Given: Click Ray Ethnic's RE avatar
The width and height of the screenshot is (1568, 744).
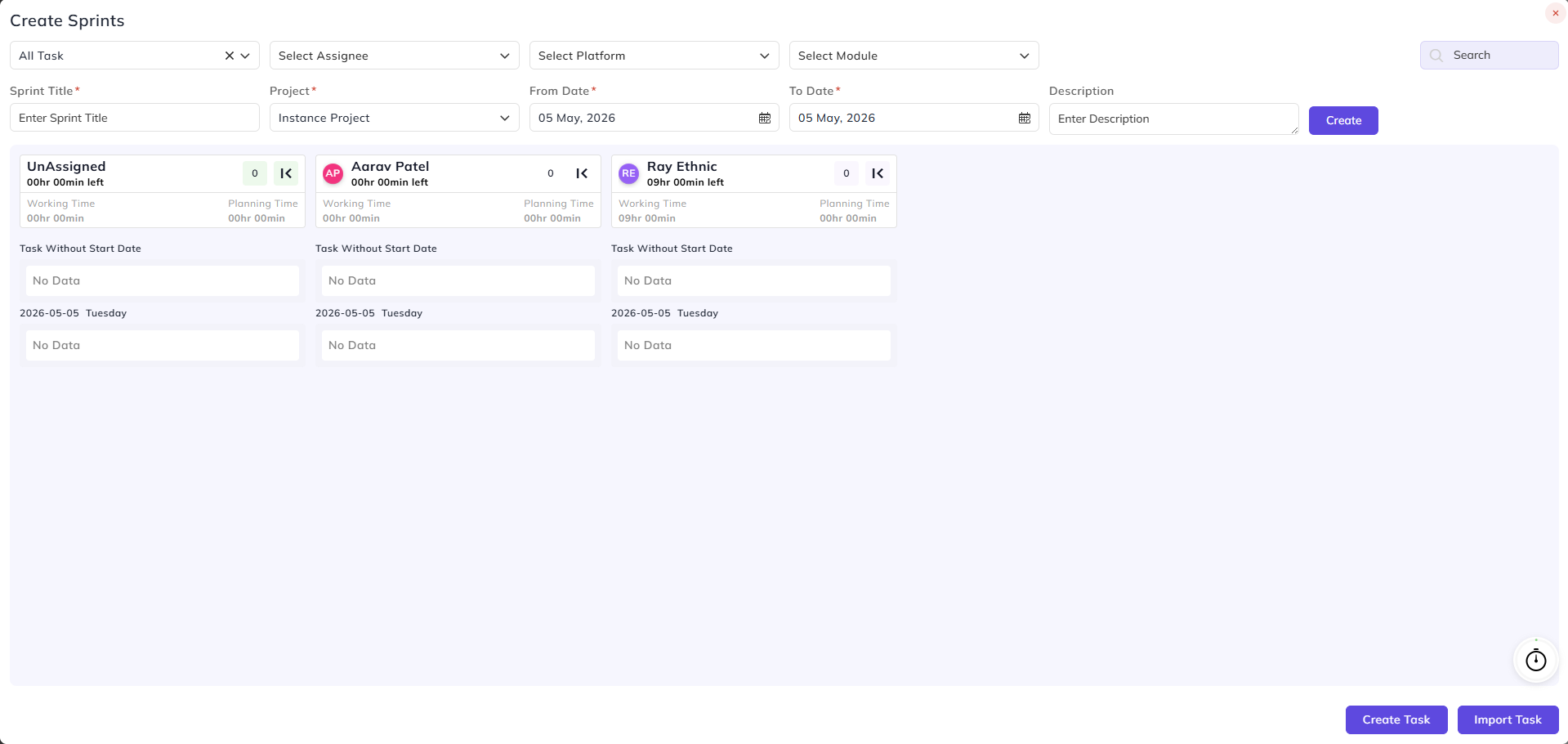Looking at the screenshot, I should [629, 173].
